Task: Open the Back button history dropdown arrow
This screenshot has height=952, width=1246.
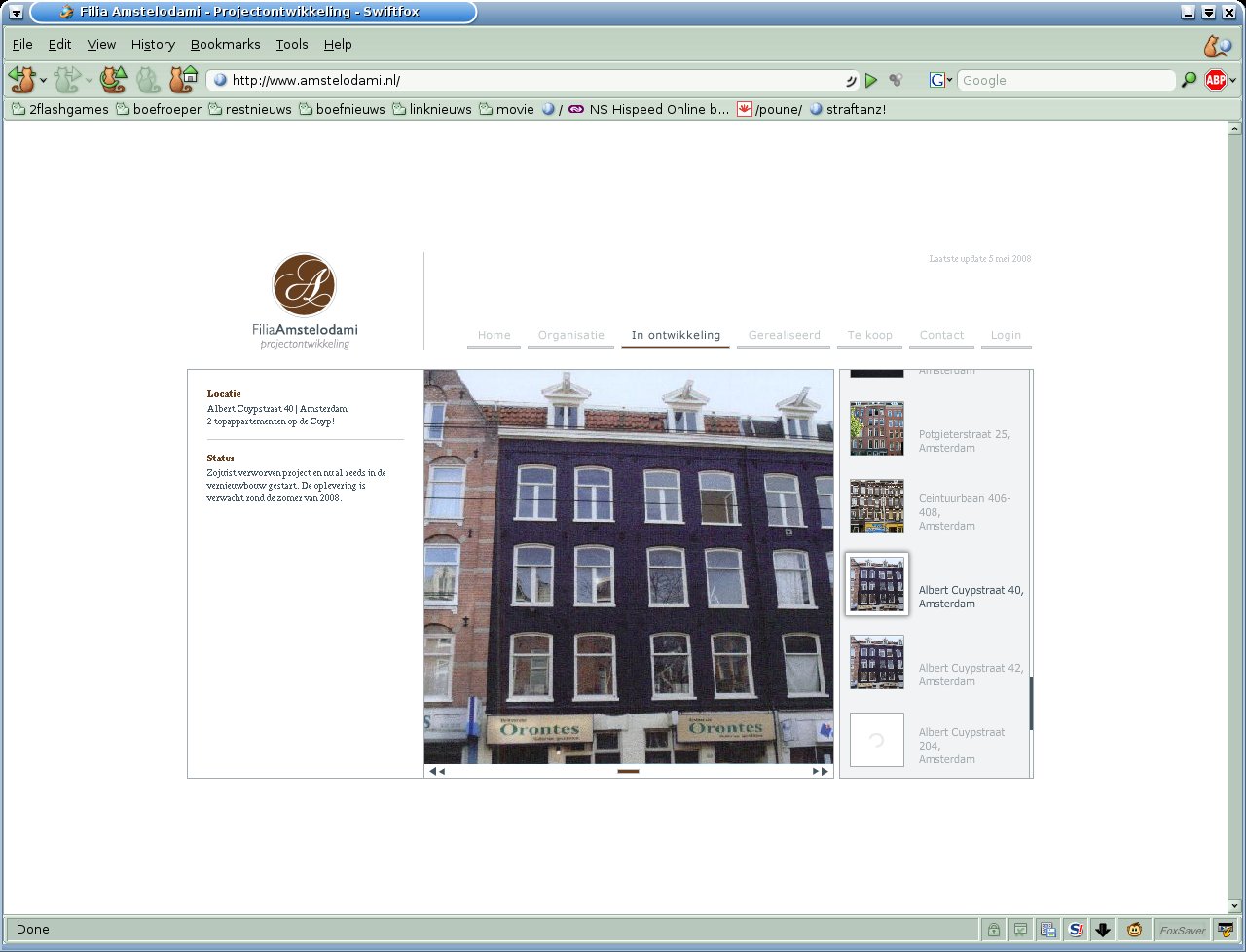Action: 43,81
